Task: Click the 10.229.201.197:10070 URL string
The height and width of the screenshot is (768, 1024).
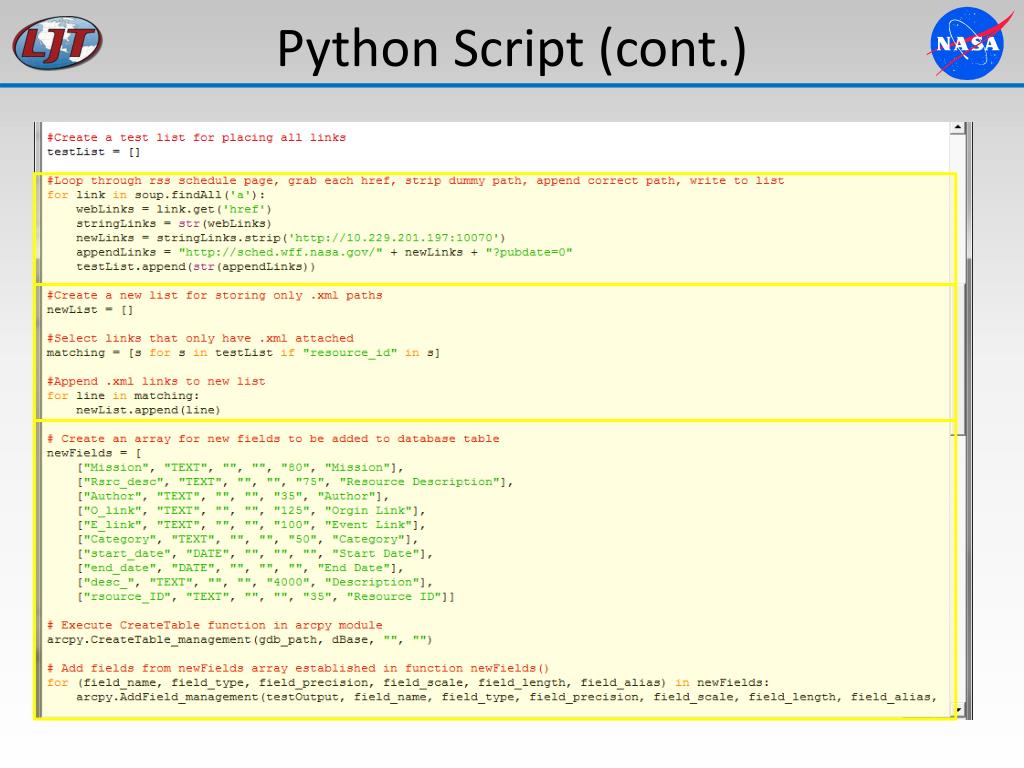Action: tap(396, 238)
